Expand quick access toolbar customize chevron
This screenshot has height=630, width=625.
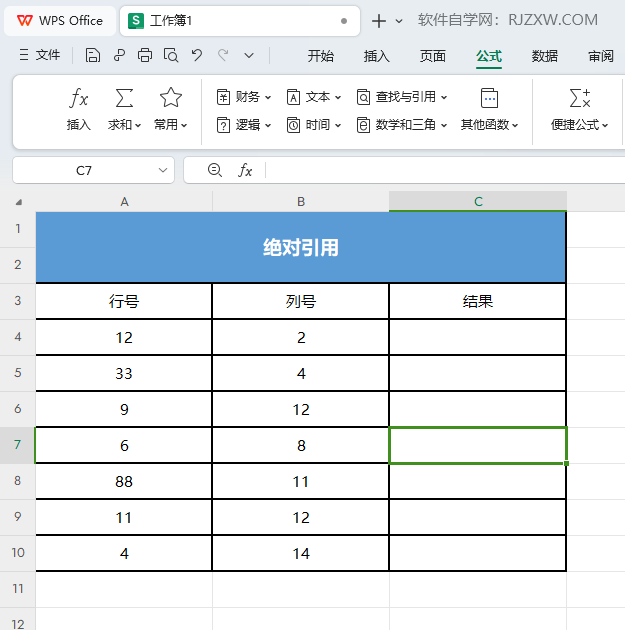click(249, 55)
